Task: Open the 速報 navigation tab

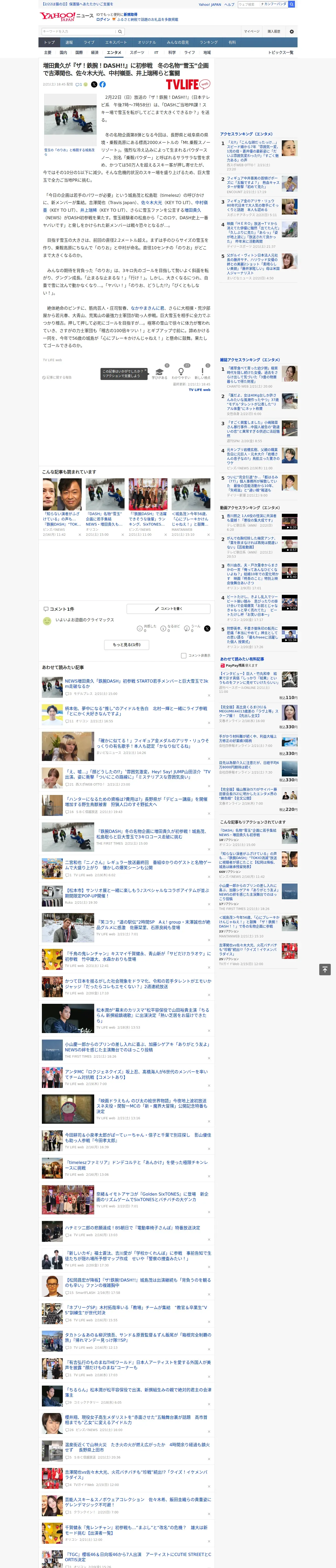Action: 69,42
